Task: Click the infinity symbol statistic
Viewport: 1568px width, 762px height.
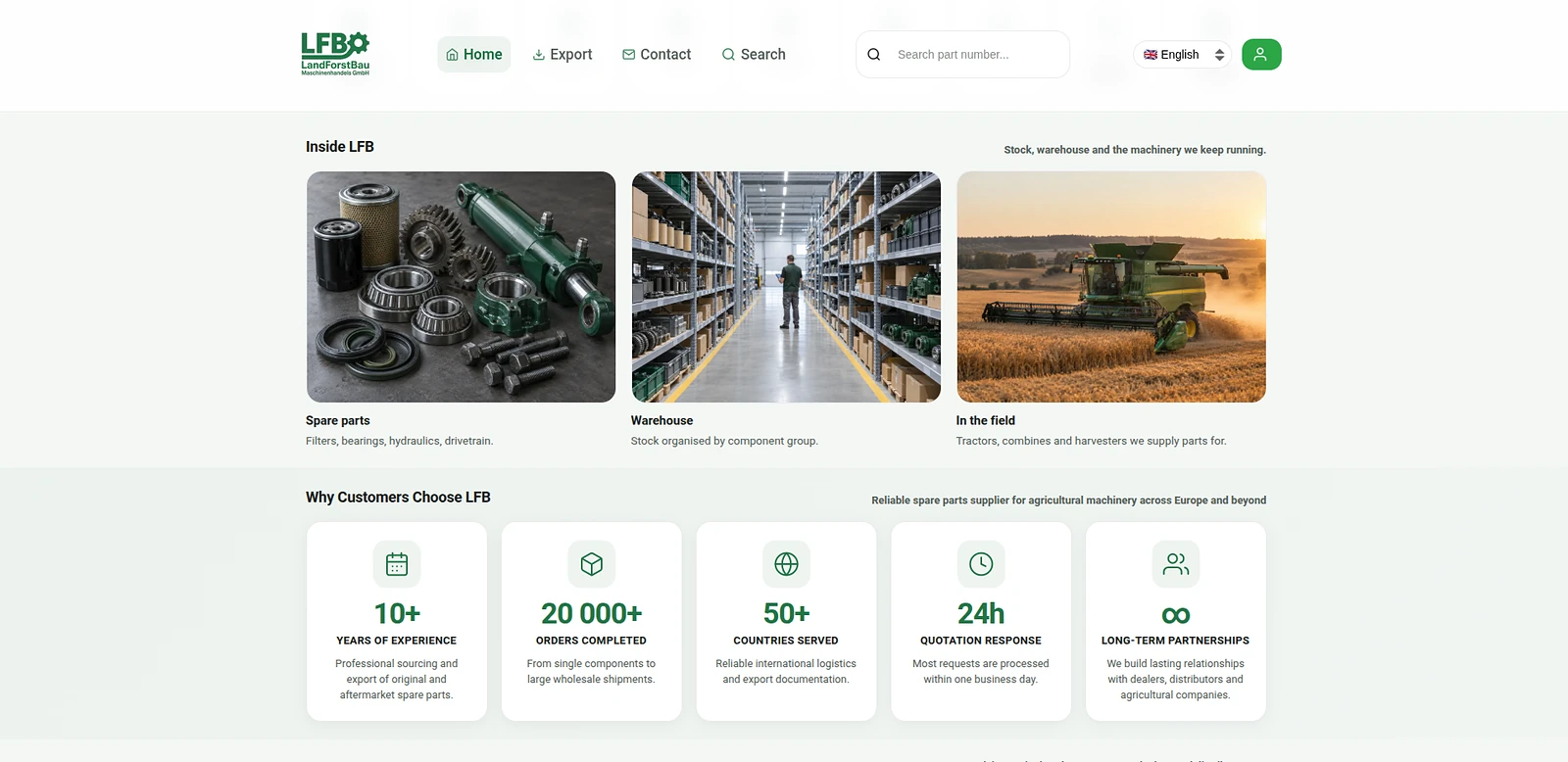Action: (x=1176, y=615)
